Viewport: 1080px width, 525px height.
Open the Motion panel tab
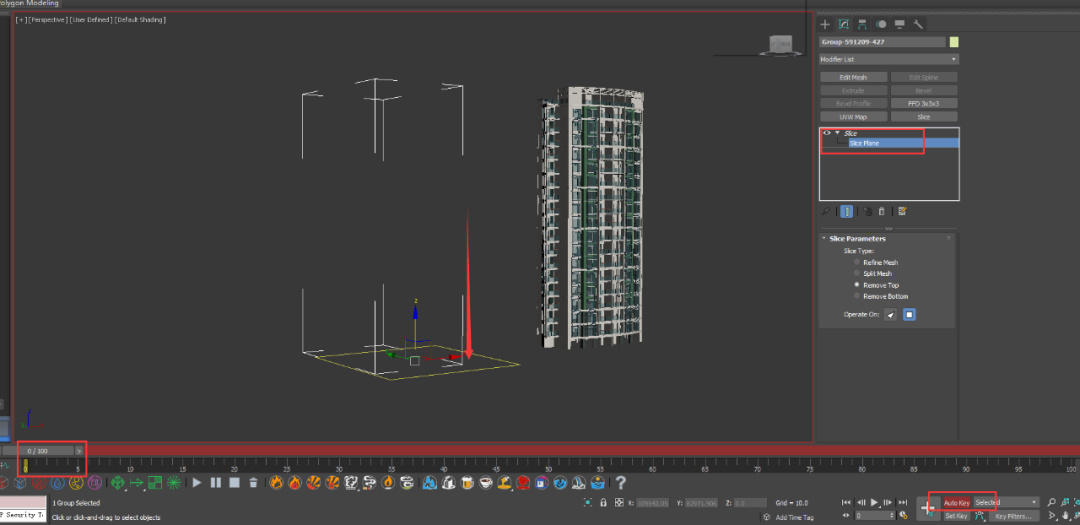881,24
